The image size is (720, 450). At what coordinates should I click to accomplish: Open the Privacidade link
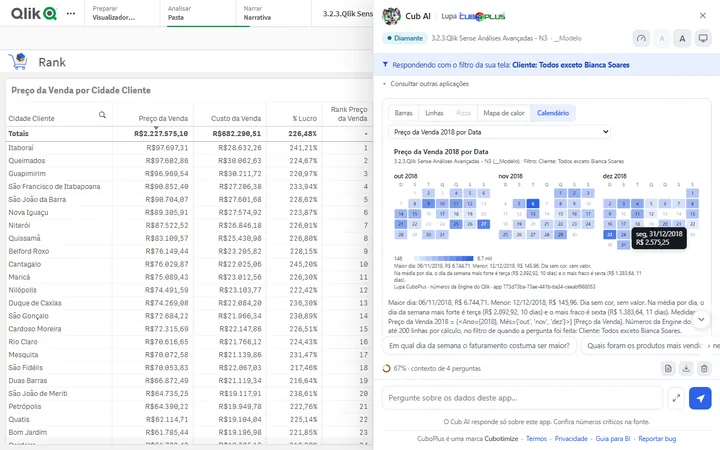tap(571, 439)
